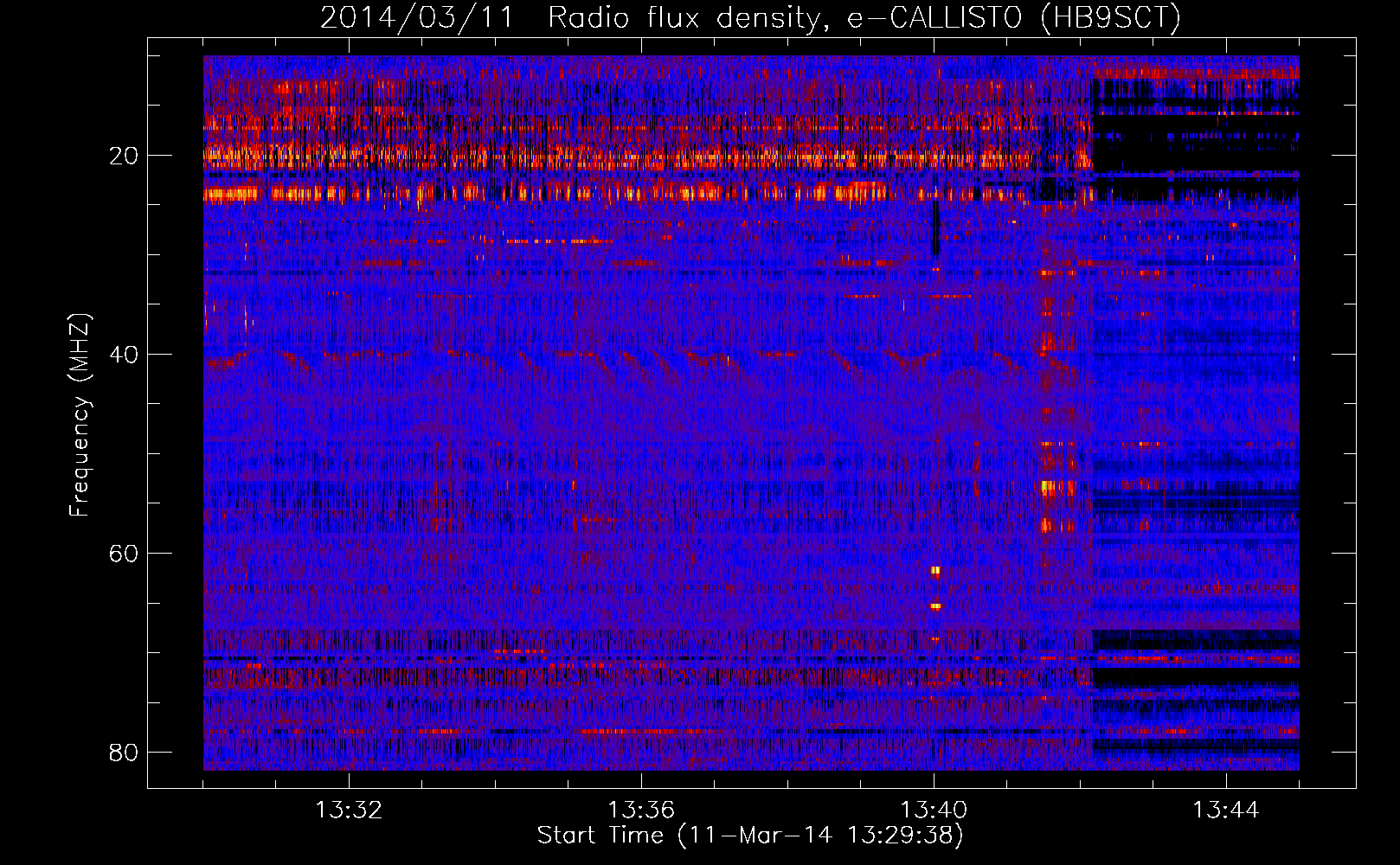Click the '80' frequency tick label
The image size is (1400, 865).
[x=124, y=753]
